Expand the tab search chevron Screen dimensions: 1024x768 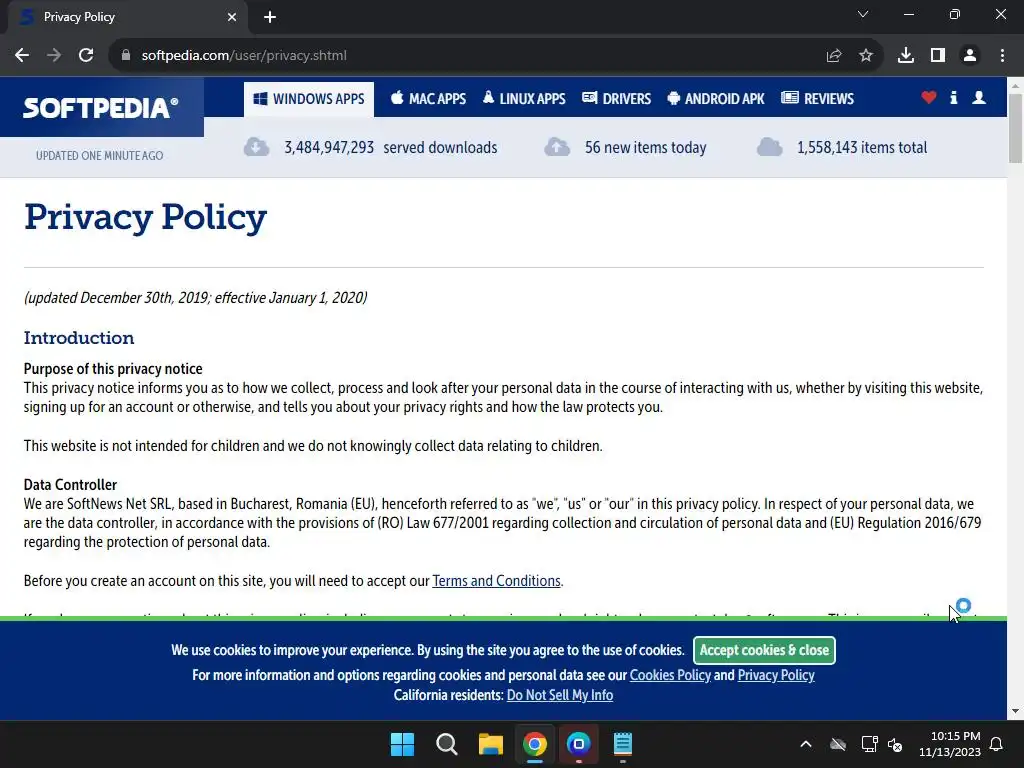[863, 14]
